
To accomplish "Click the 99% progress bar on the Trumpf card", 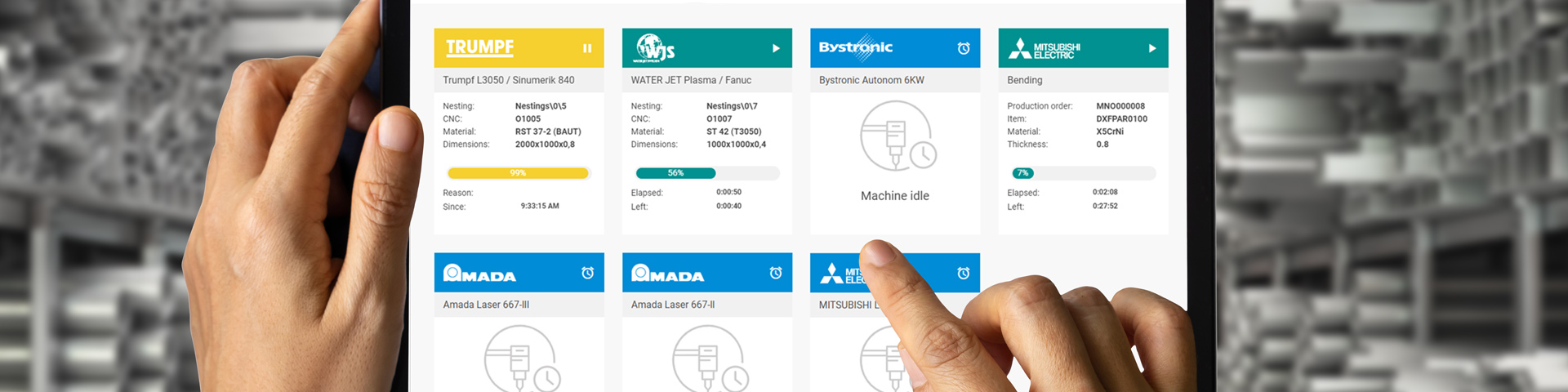I will pyautogui.click(x=519, y=173).
